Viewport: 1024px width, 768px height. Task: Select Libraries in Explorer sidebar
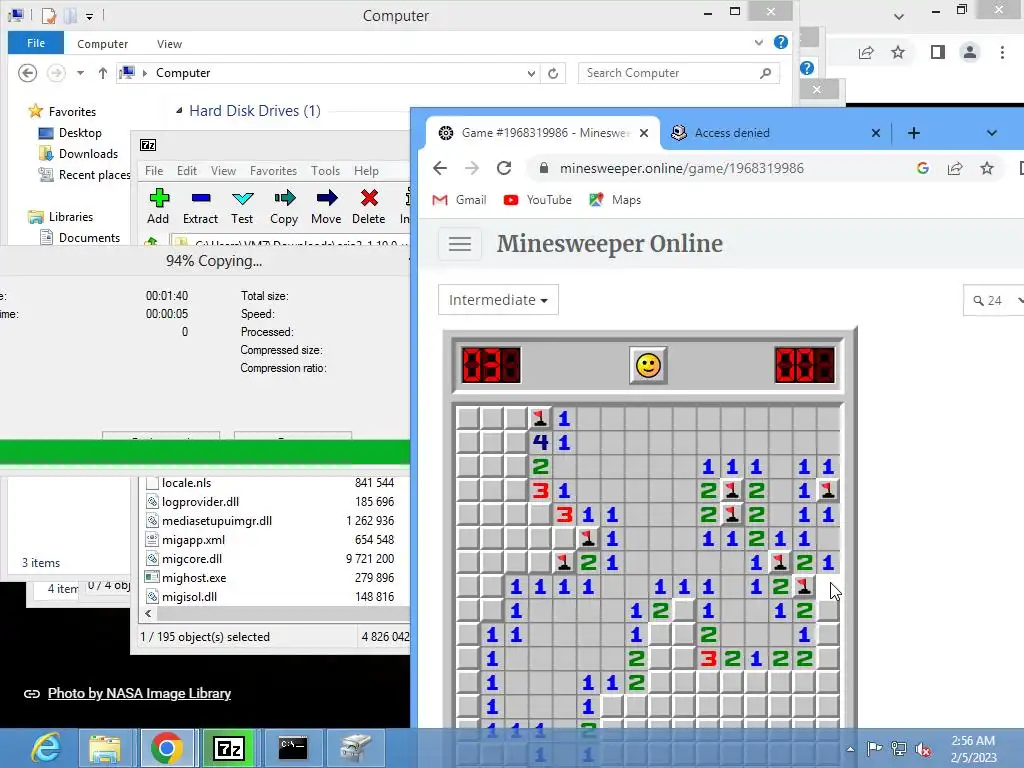pos(61,217)
